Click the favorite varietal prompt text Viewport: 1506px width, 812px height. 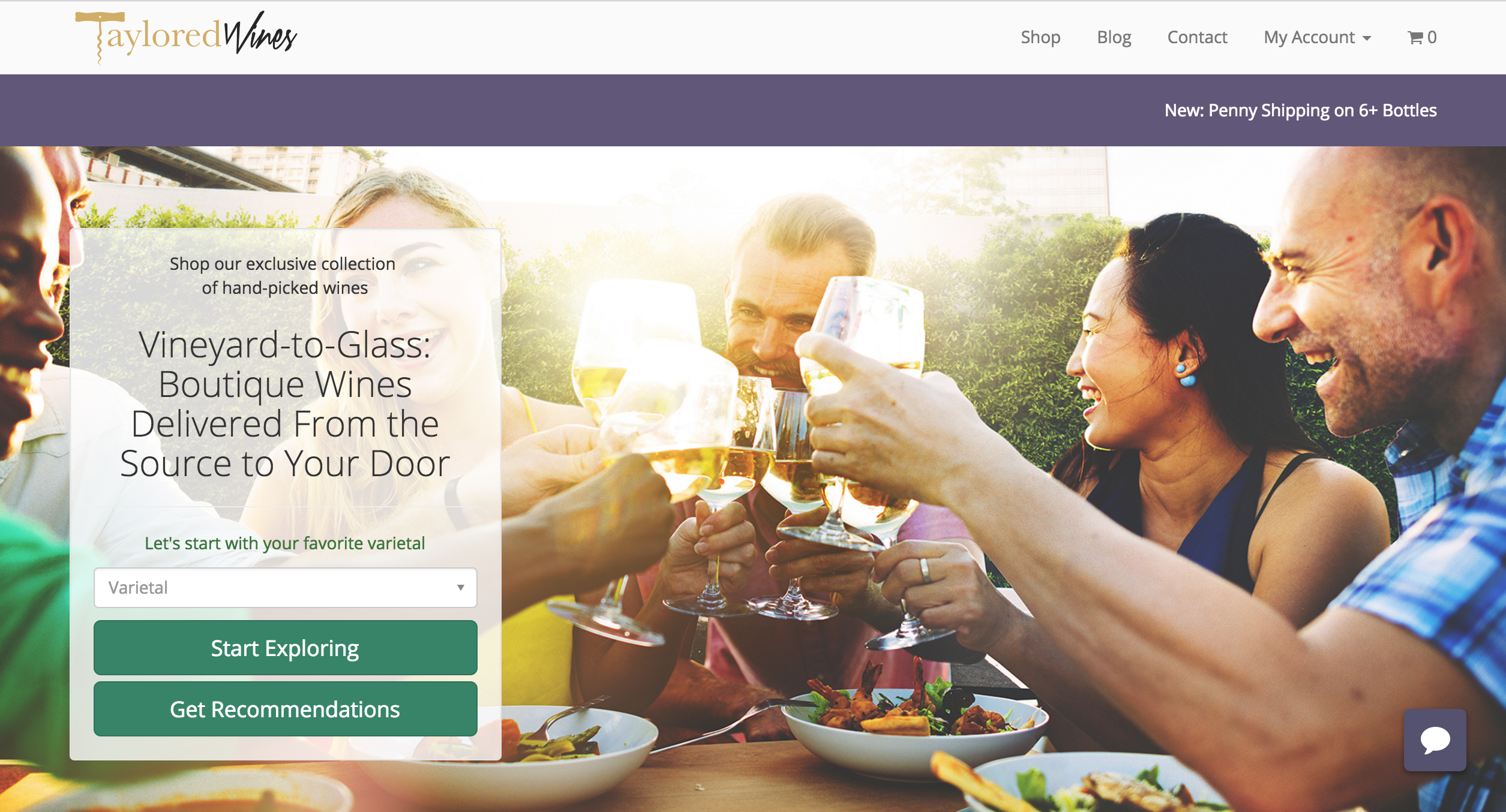285,543
